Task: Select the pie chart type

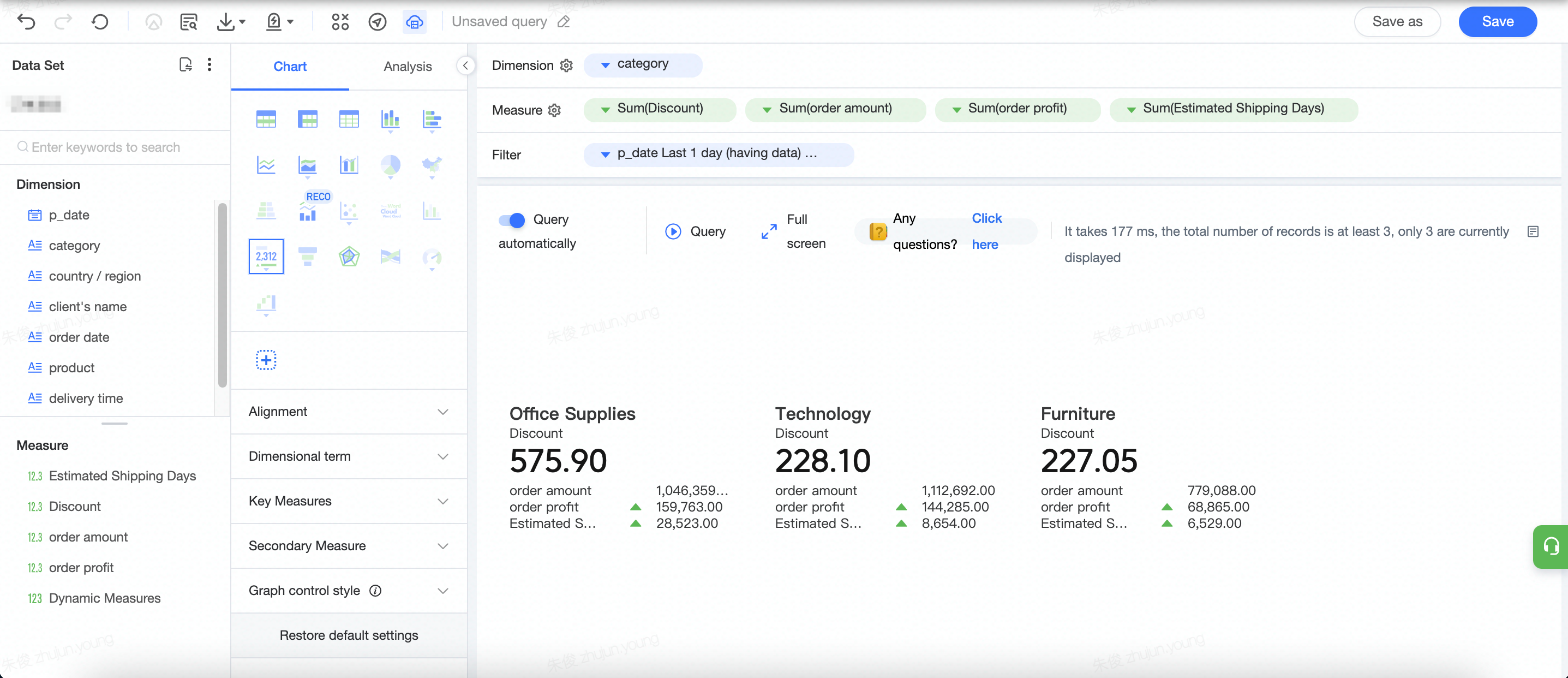Action: tap(390, 165)
